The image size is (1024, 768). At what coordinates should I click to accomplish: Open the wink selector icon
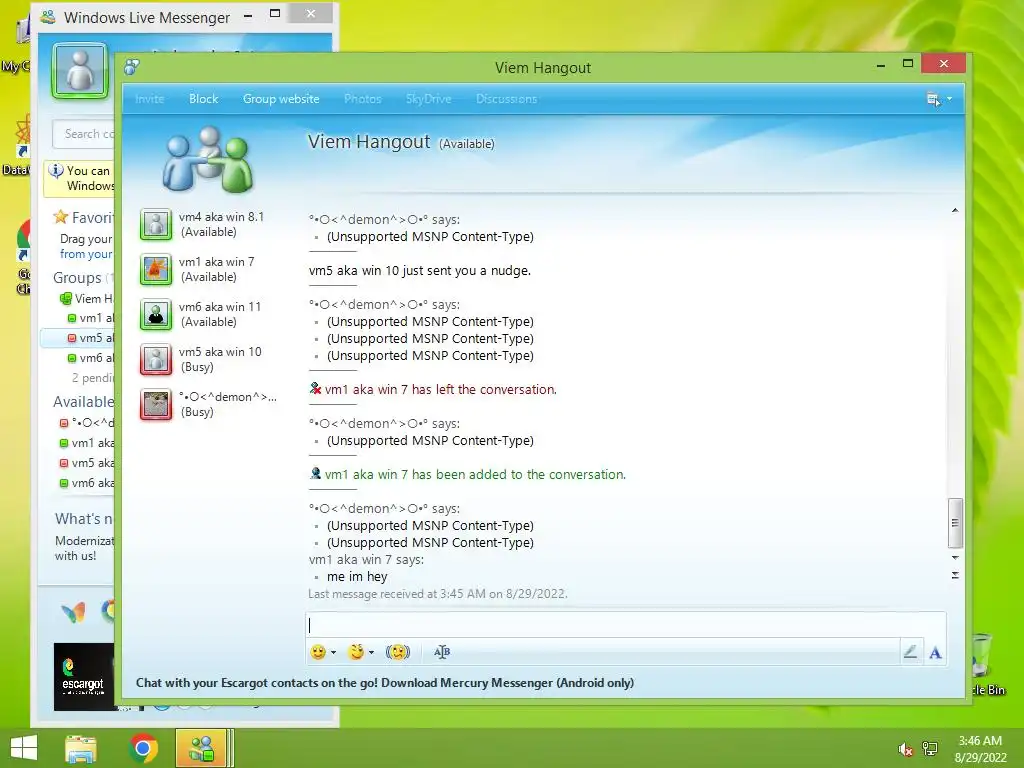click(355, 652)
